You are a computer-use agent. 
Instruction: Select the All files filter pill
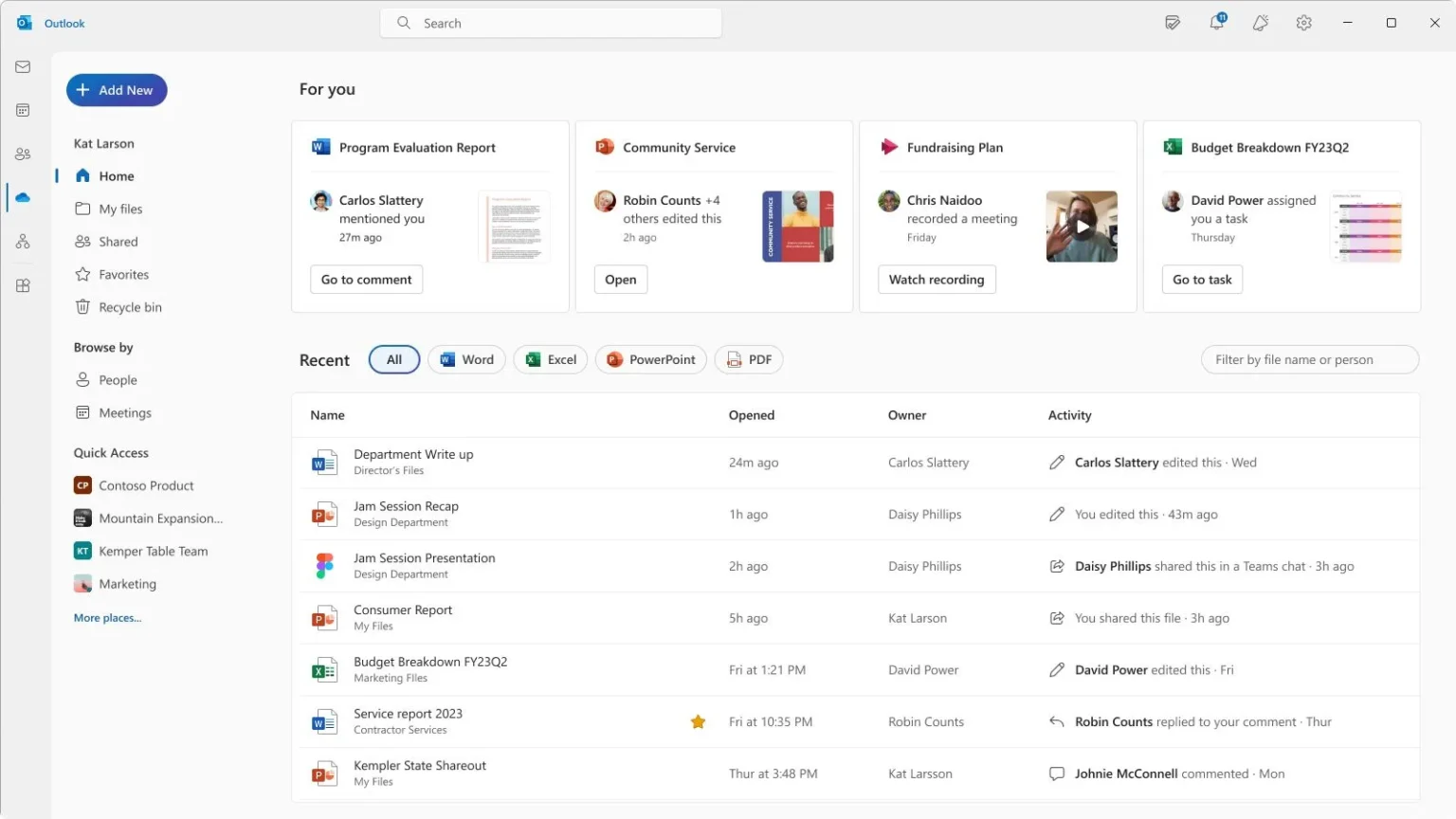click(x=393, y=359)
